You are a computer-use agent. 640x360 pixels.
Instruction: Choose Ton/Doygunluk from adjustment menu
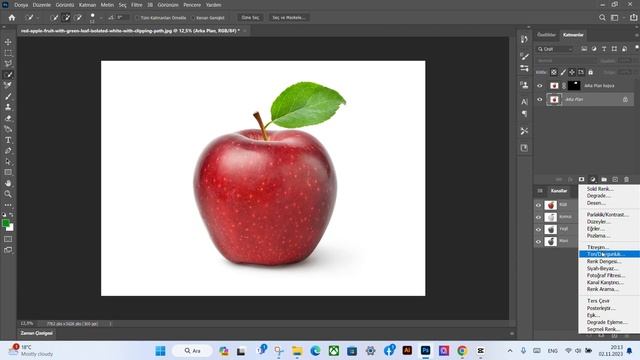(609, 254)
